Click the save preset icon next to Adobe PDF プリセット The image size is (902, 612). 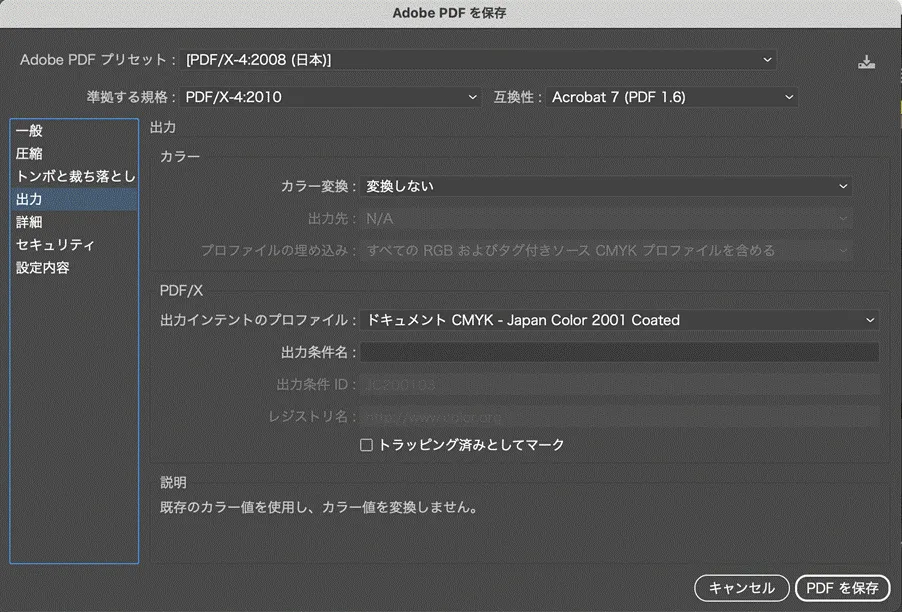click(x=866, y=59)
